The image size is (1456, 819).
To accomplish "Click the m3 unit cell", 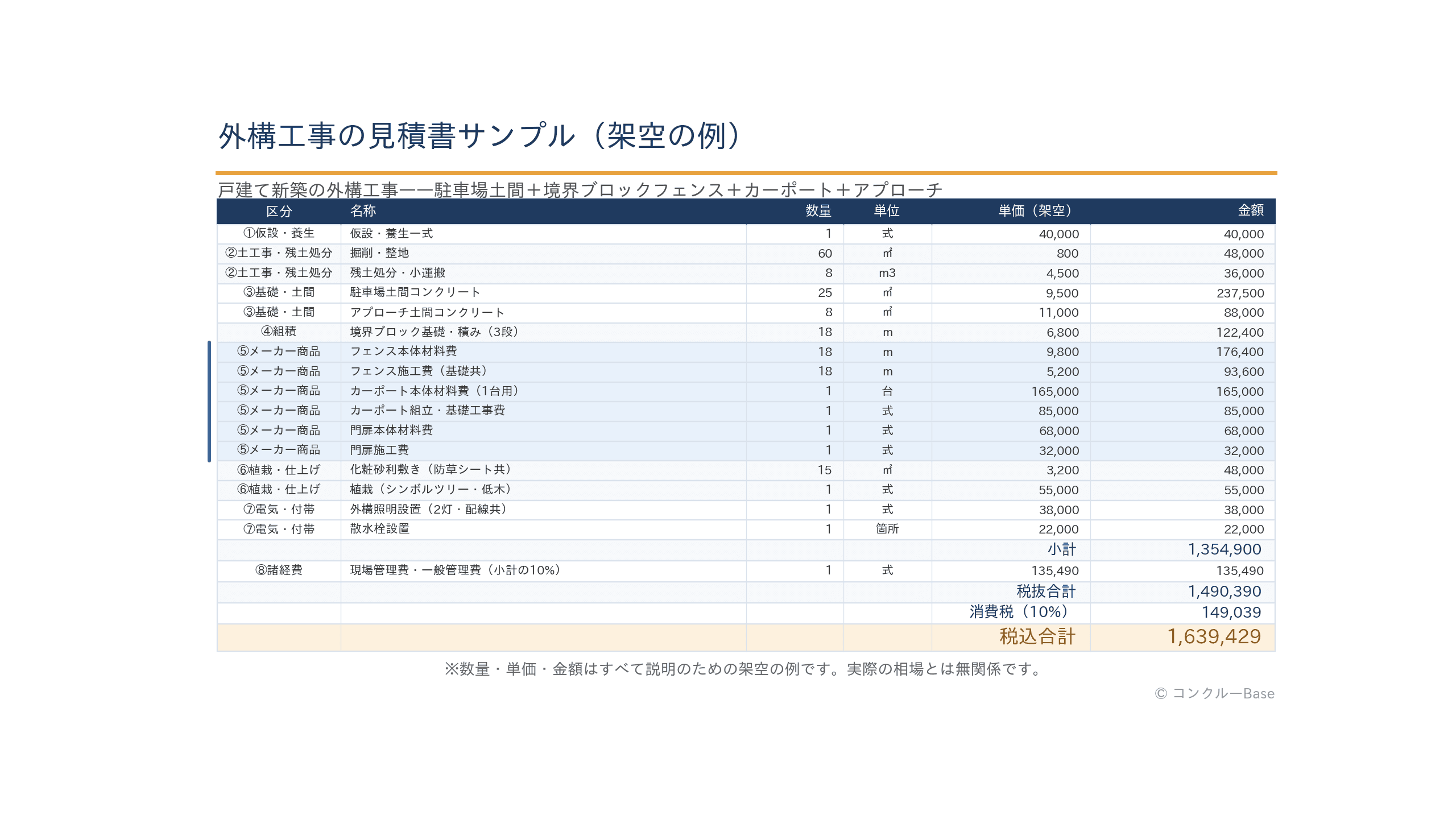I will [887, 273].
